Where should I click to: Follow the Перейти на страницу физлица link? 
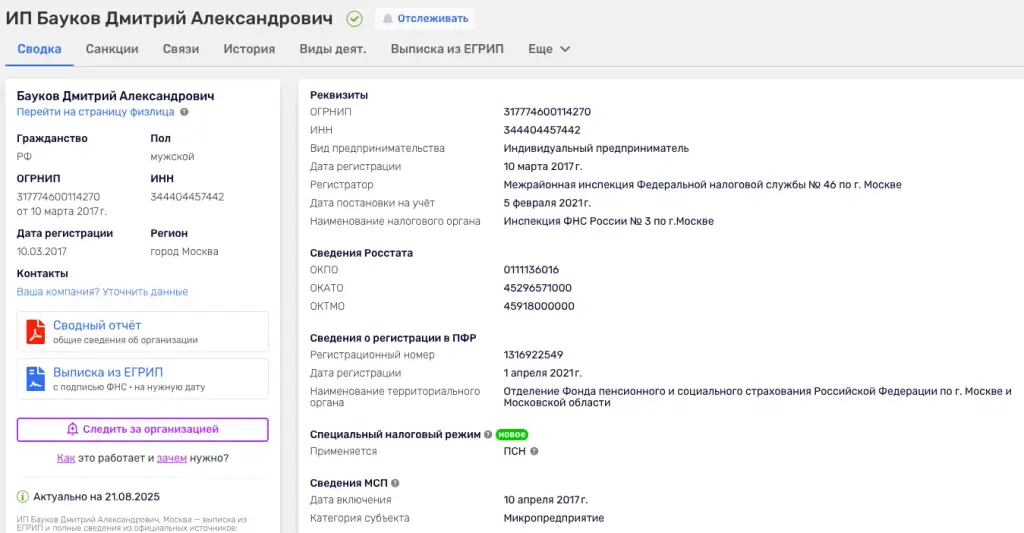point(95,112)
